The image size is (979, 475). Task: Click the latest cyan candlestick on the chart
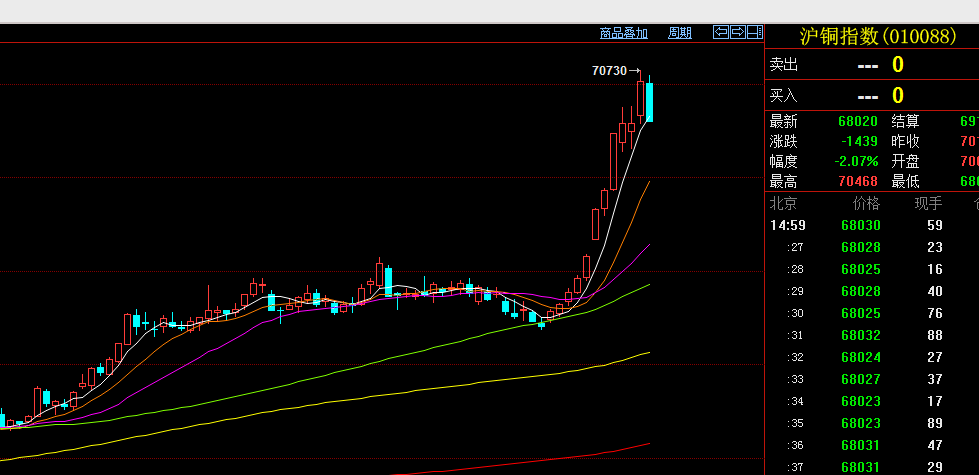(649, 102)
